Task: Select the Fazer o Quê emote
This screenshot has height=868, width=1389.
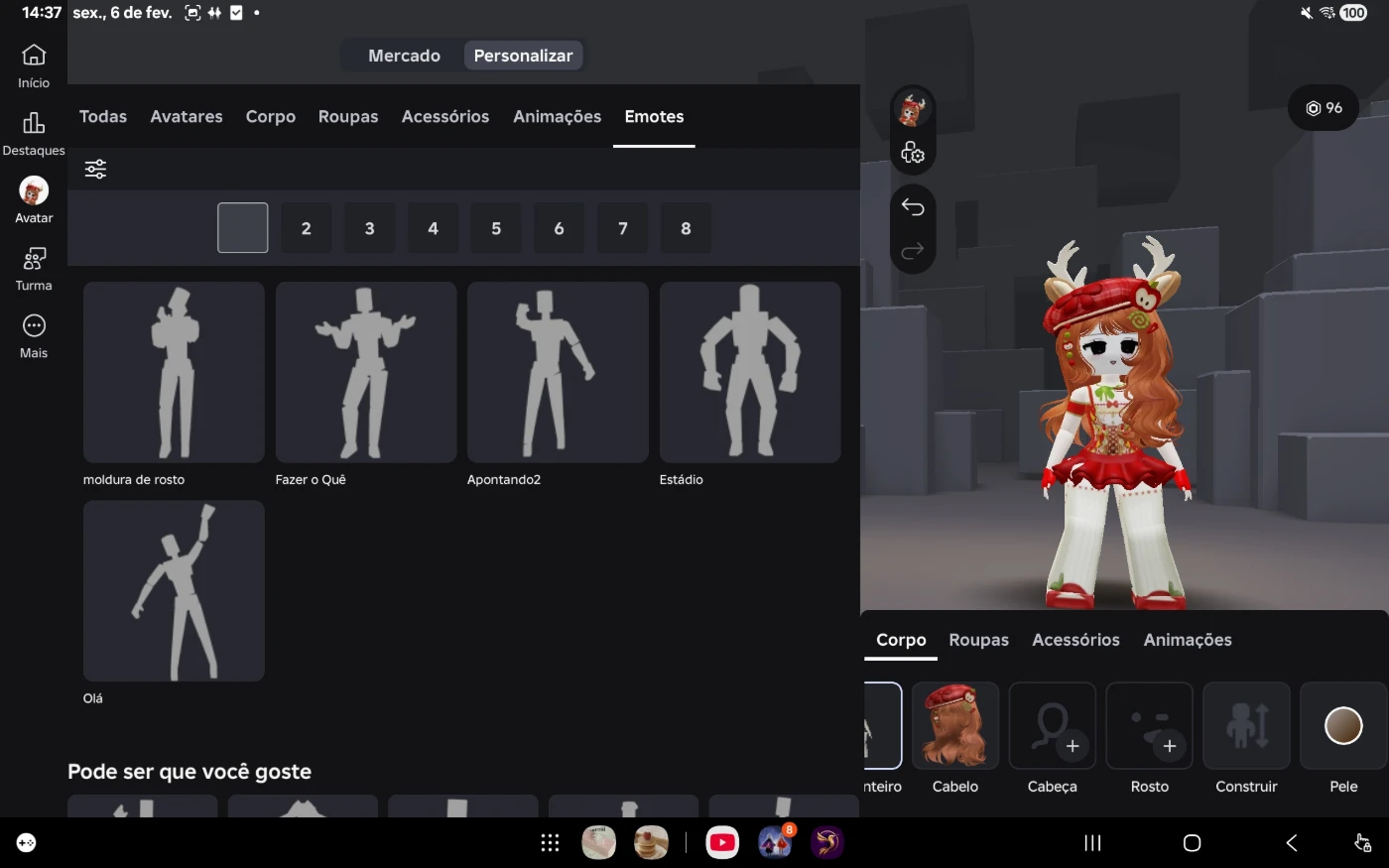Action: [366, 372]
